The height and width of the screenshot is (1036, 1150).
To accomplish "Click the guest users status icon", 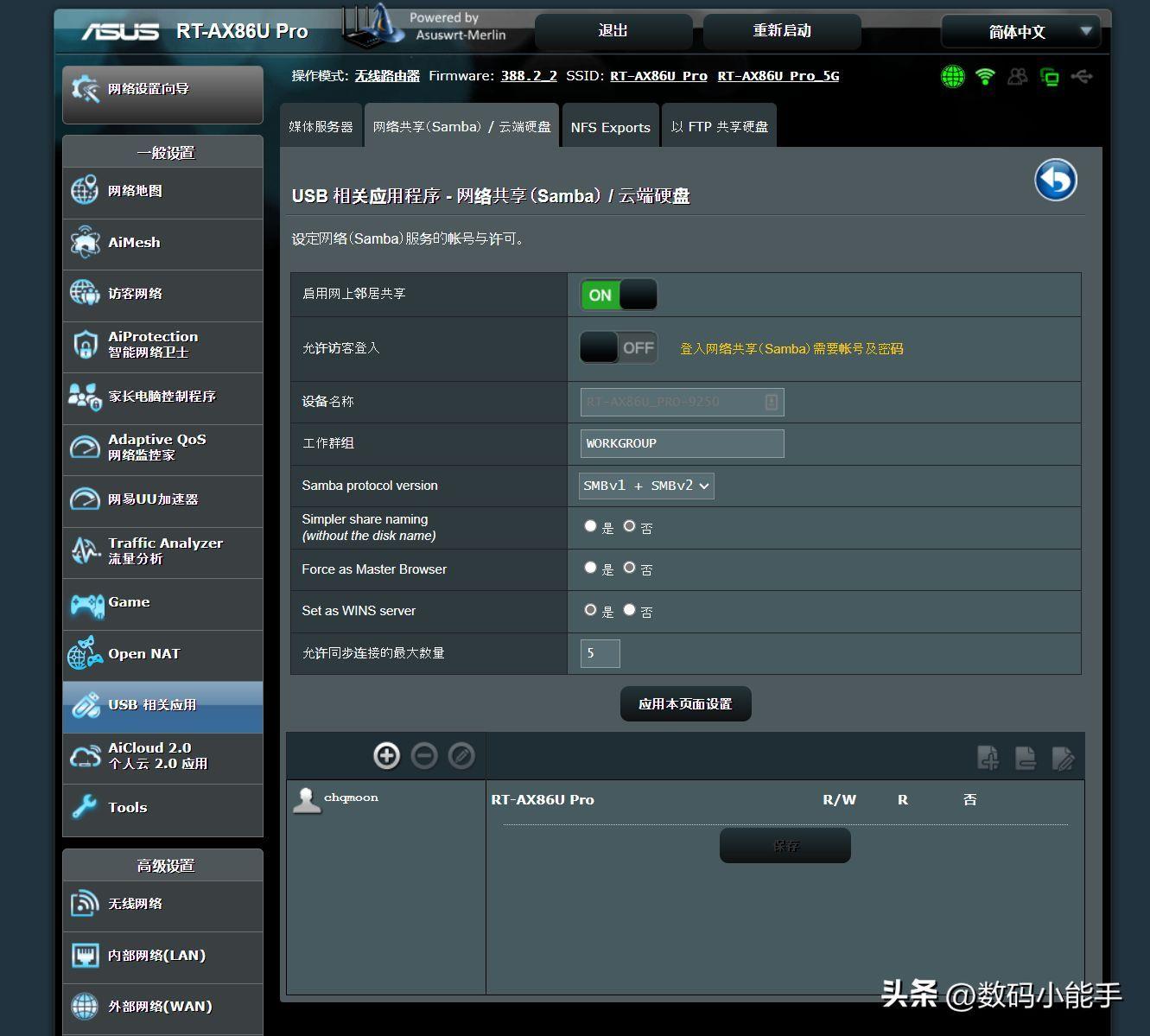I will tap(1018, 77).
